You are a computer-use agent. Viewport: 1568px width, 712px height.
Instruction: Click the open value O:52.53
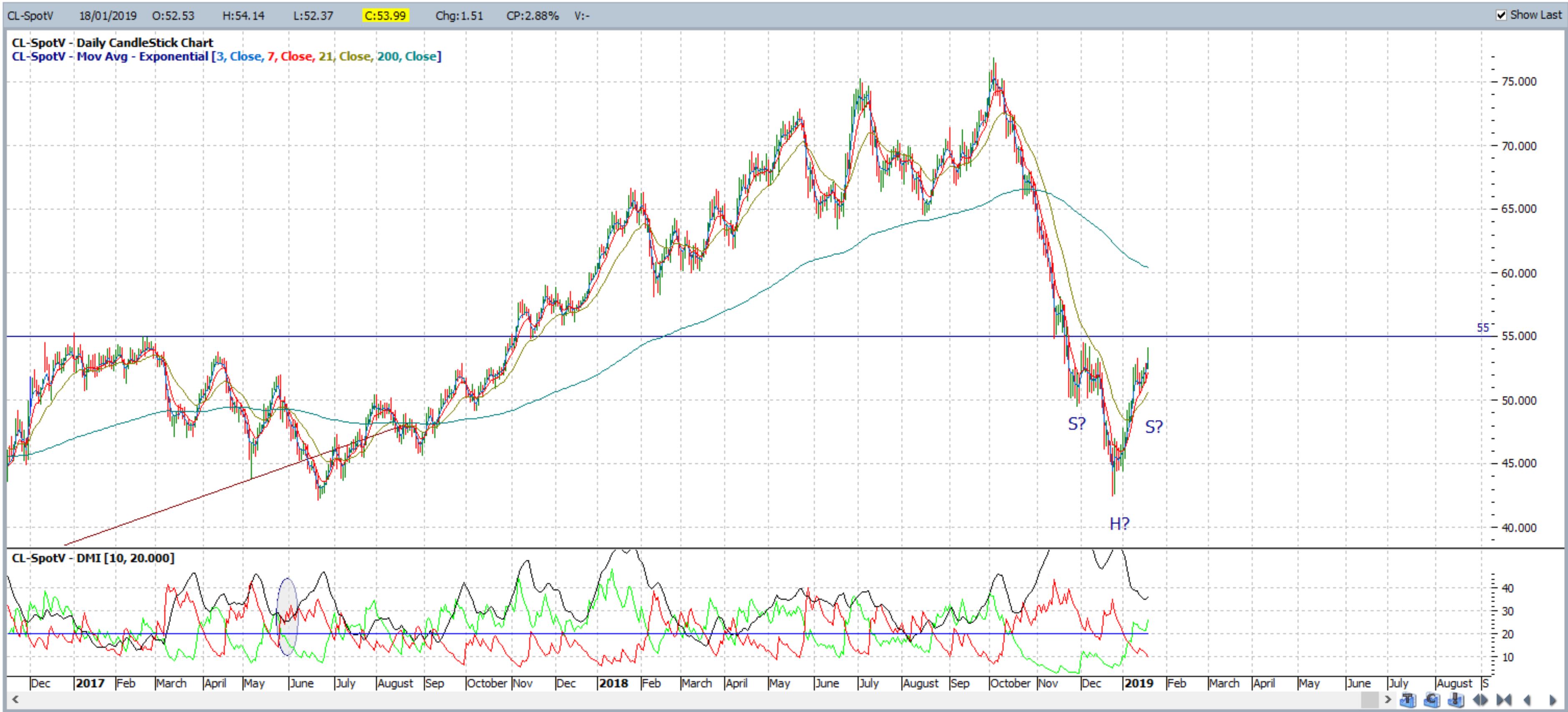[173, 16]
